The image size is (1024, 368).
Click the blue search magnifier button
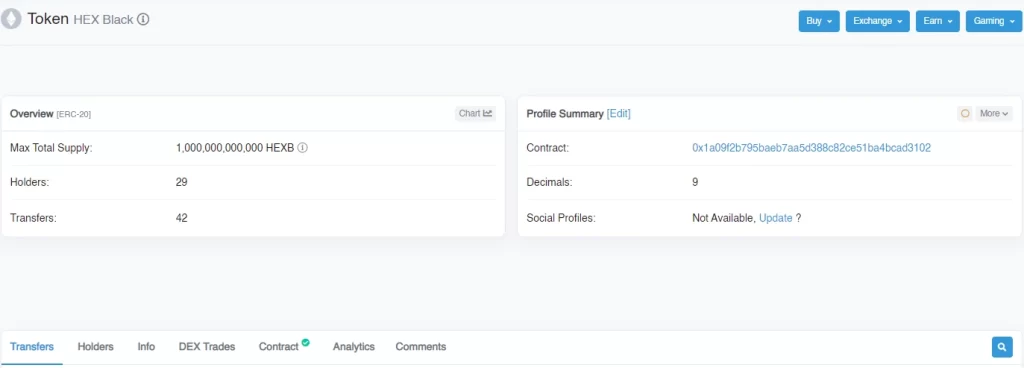tap(1002, 346)
